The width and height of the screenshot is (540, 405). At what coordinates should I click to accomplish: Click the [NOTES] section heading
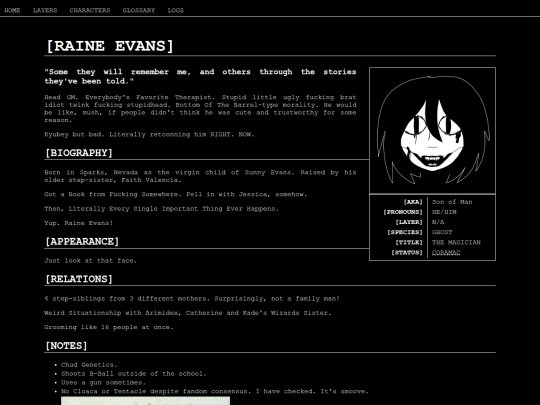66,345
